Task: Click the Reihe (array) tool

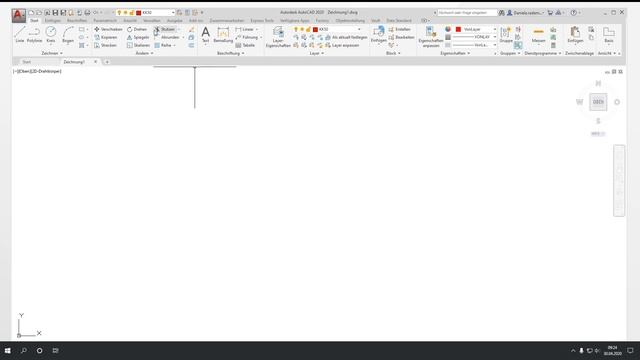Action: pyautogui.click(x=163, y=45)
